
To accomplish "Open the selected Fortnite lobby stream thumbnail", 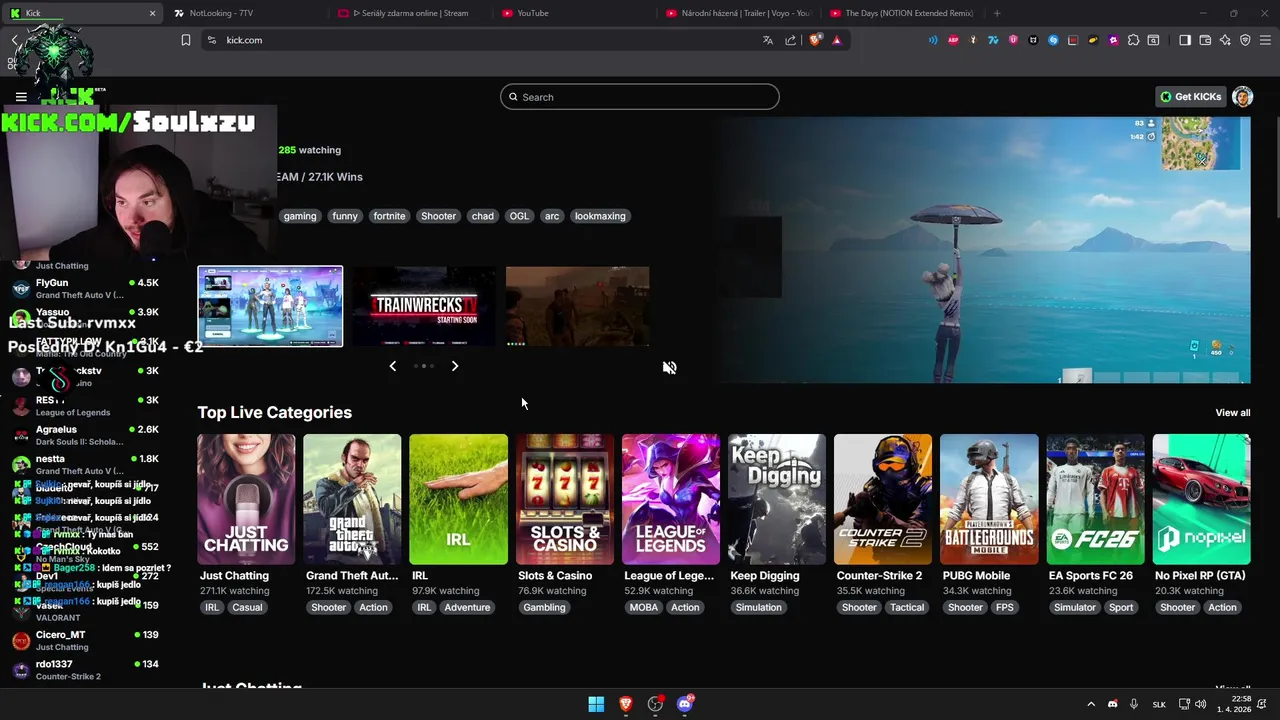I will 270,306.
